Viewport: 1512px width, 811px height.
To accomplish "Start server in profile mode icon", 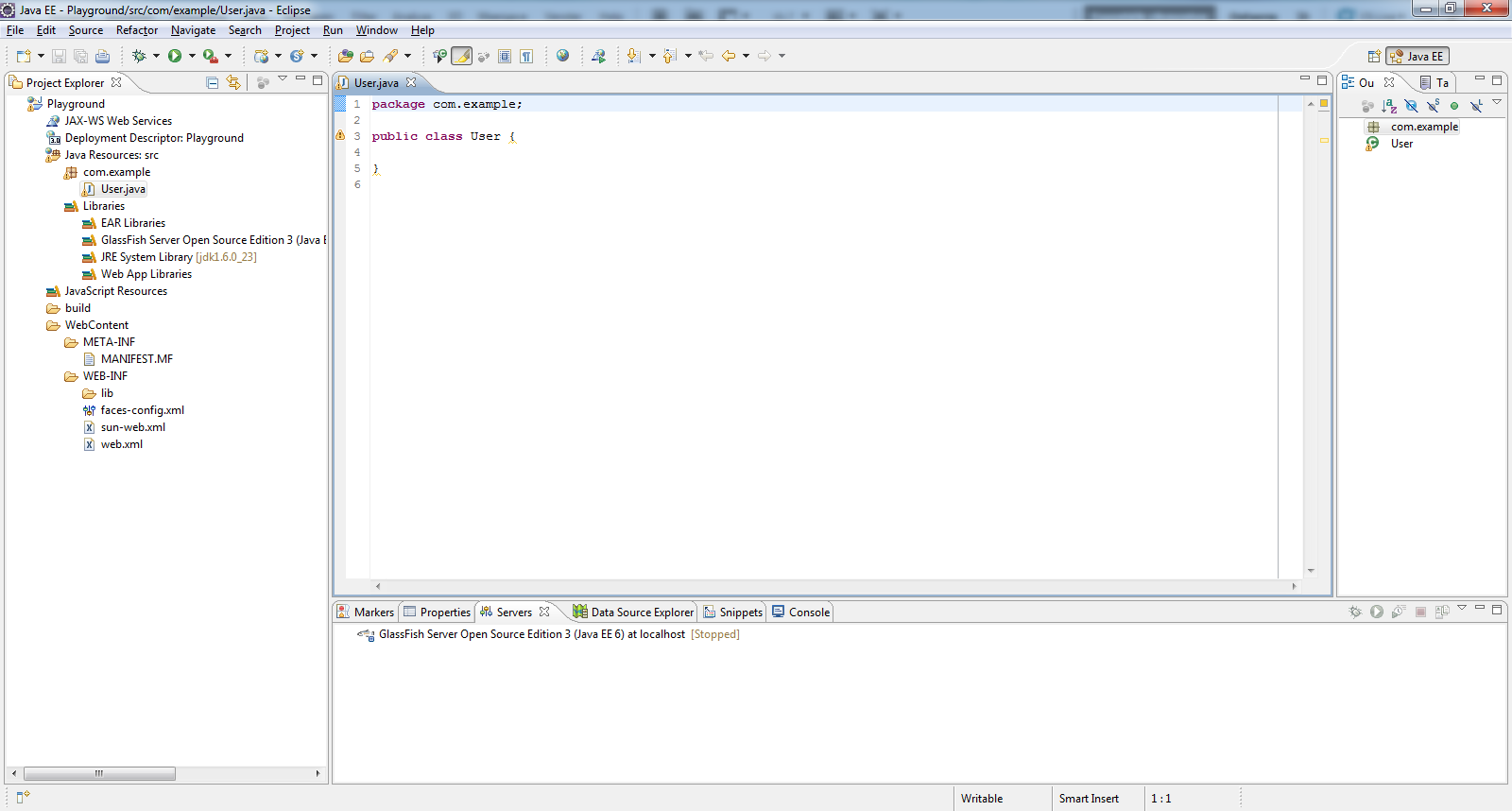I will point(1399,612).
